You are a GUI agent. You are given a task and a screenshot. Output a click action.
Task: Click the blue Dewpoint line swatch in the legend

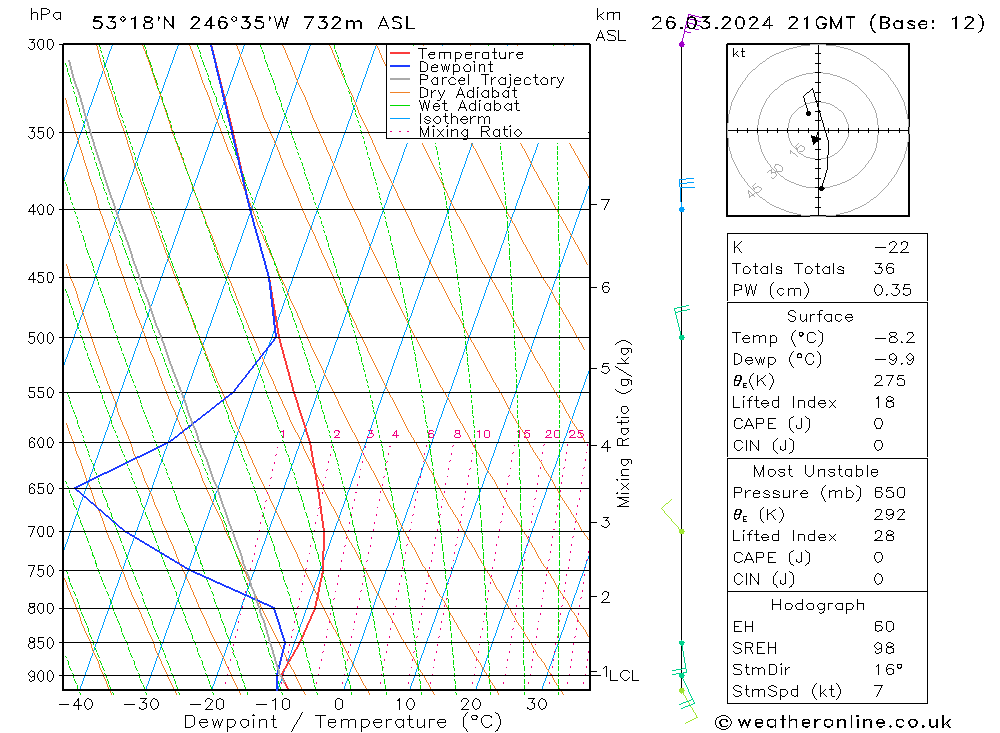[399, 66]
